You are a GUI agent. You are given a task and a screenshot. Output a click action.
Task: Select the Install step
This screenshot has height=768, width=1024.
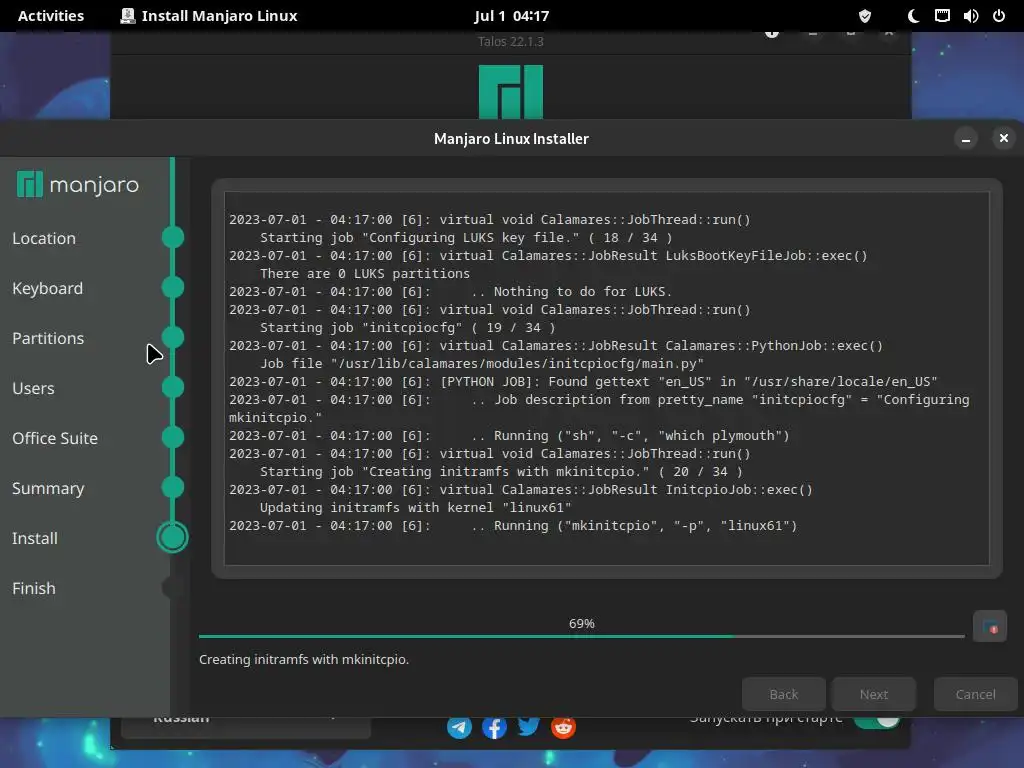tap(35, 538)
